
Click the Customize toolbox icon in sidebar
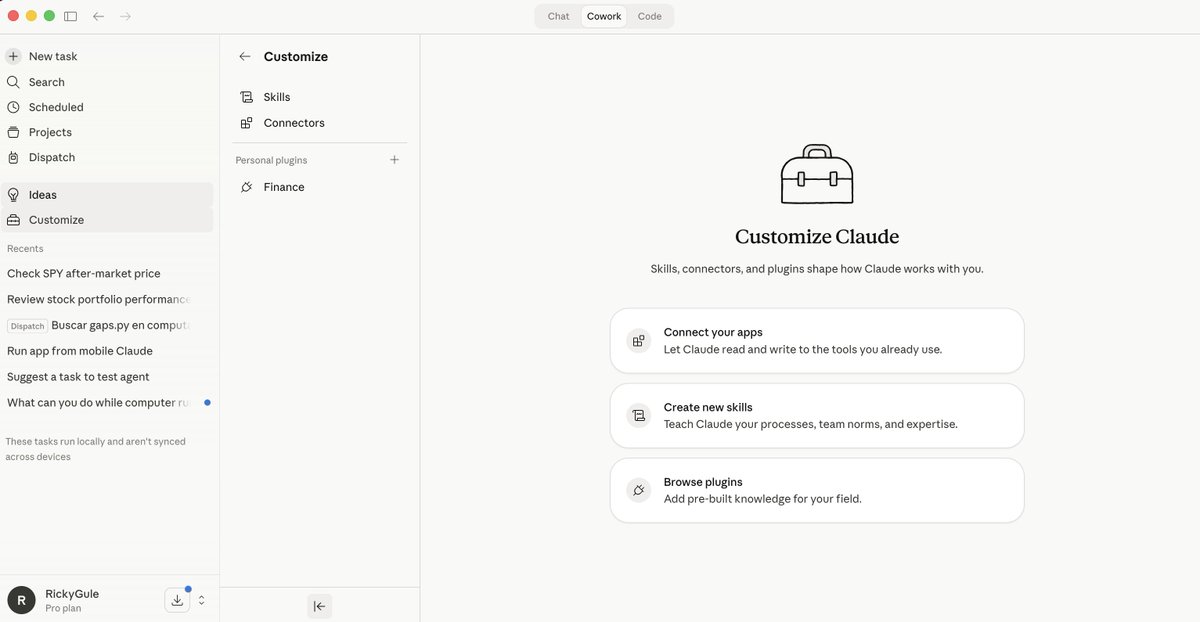click(x=13, y=220)
